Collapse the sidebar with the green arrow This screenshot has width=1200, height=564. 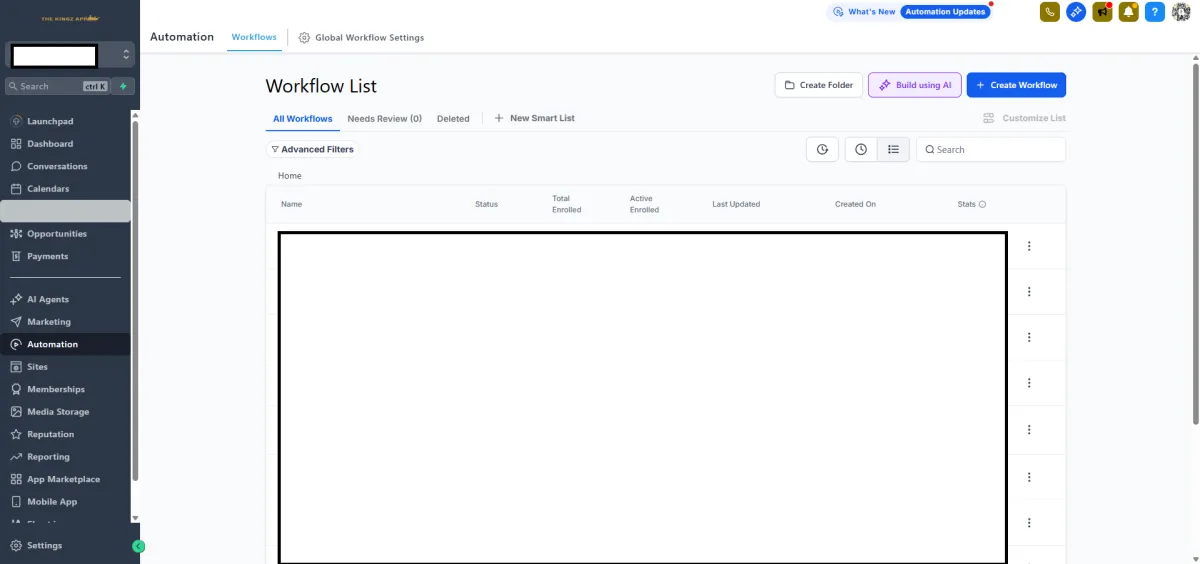pos(139,546)
